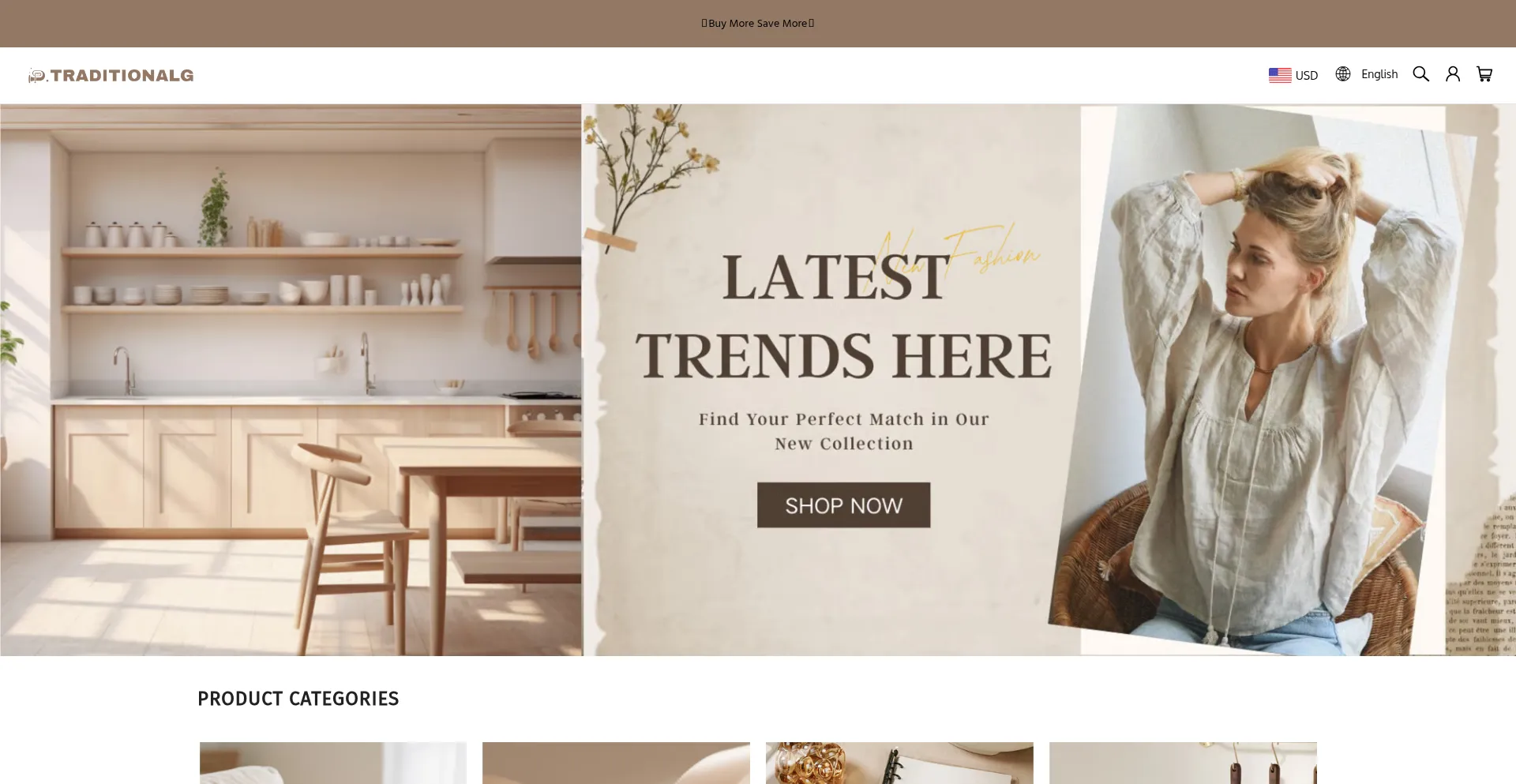Open the third category thumbnail with notebook
The image size is (1516, 784).
pos(899,763)
